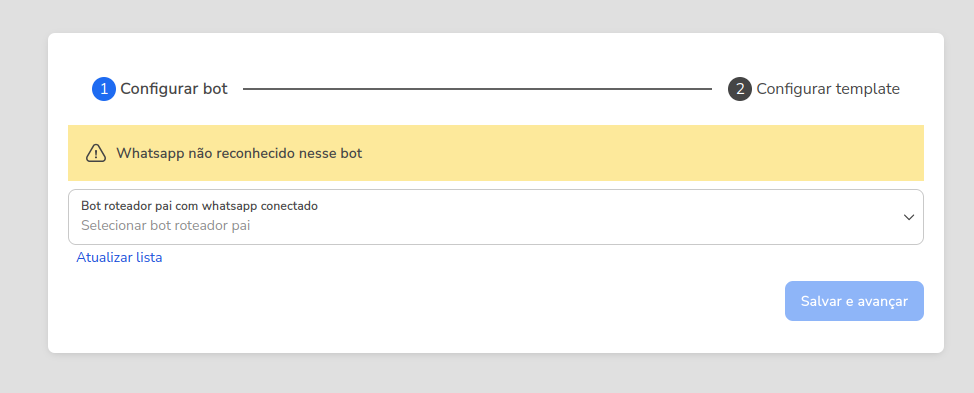Viewport: 974px width, 393px height.
Task: Click the stepper progress line
Action: (x=477, y=89)
